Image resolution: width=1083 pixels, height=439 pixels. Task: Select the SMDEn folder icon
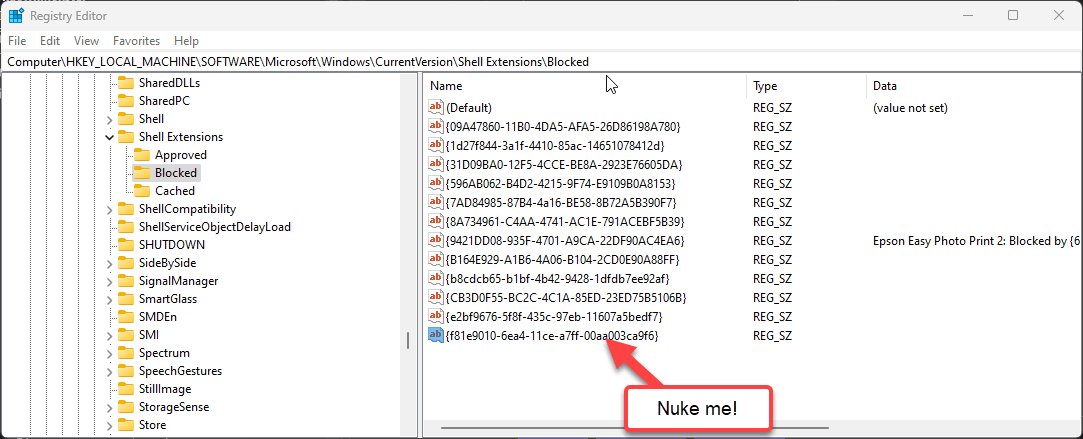tap(126, 317)
